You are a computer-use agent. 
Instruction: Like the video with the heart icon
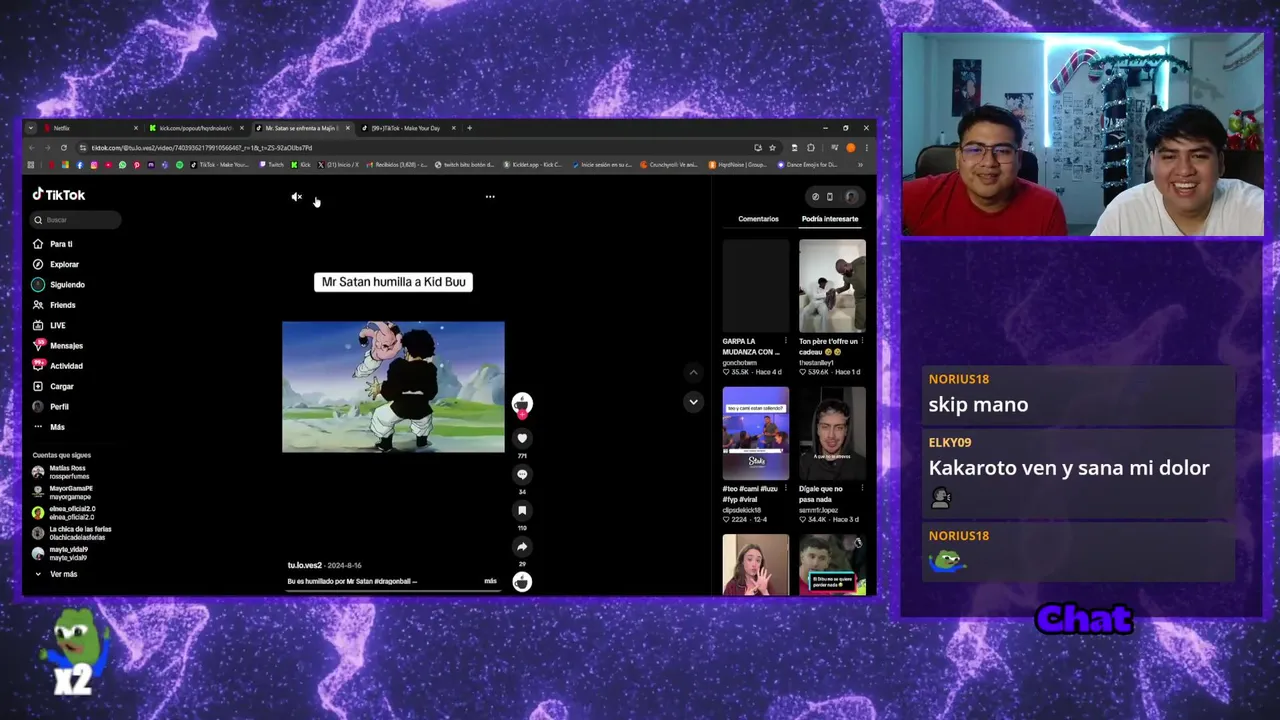click(522, 438)
